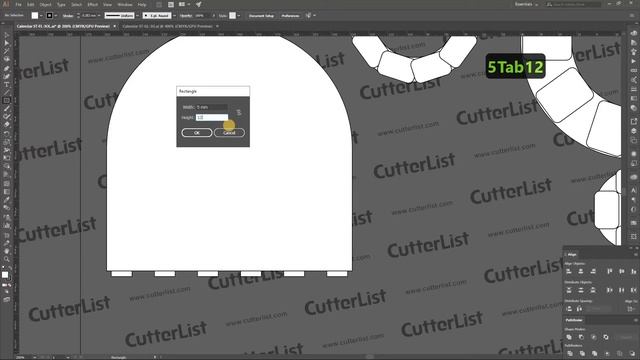Open the Edit menu
640x360 pixels.
pyautogui.click(x=31, y=4)
